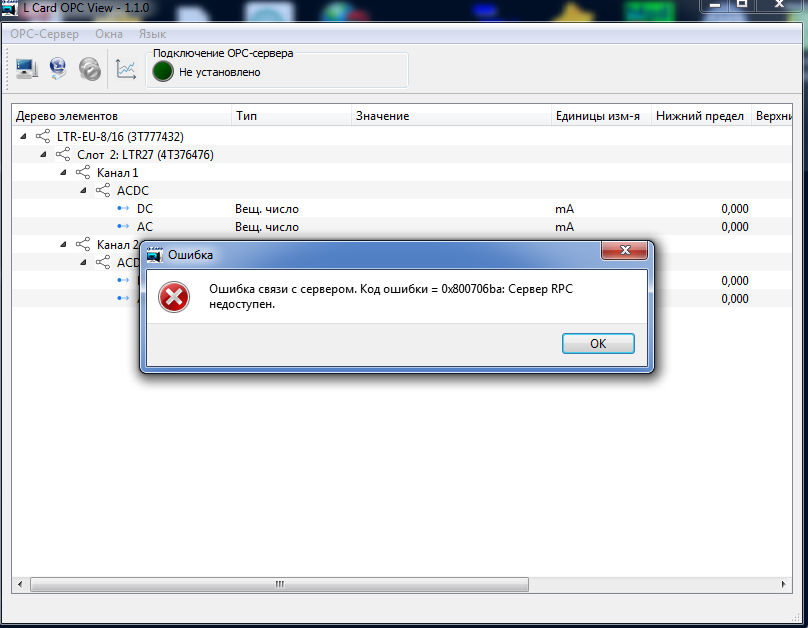Confirm the error with the OK button
This screenshot has height=628, width=808.
(598, 344)
